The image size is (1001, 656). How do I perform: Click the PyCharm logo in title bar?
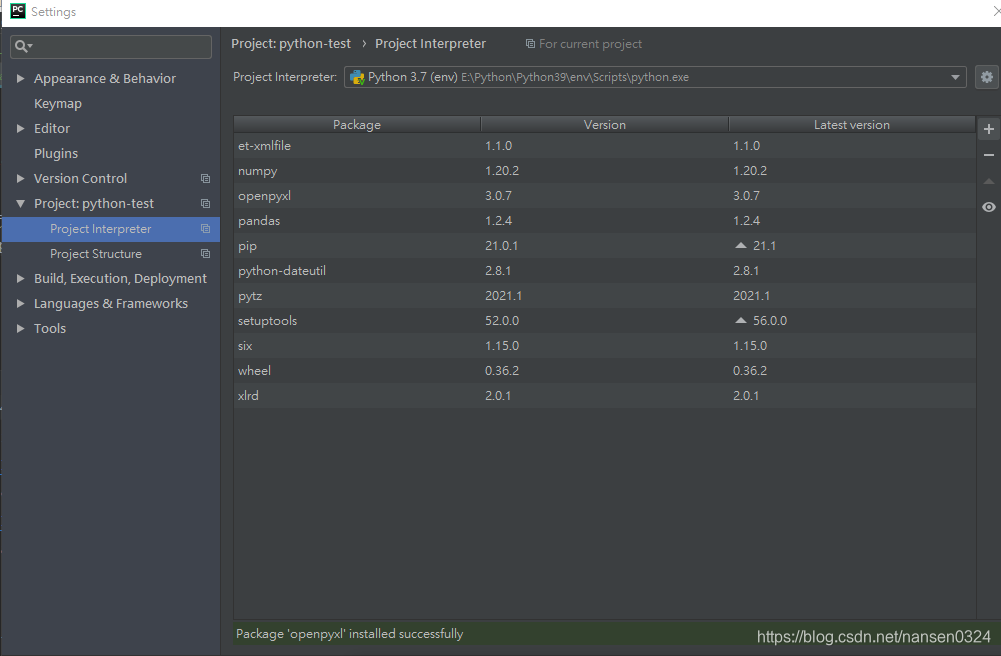pos(17,11)
